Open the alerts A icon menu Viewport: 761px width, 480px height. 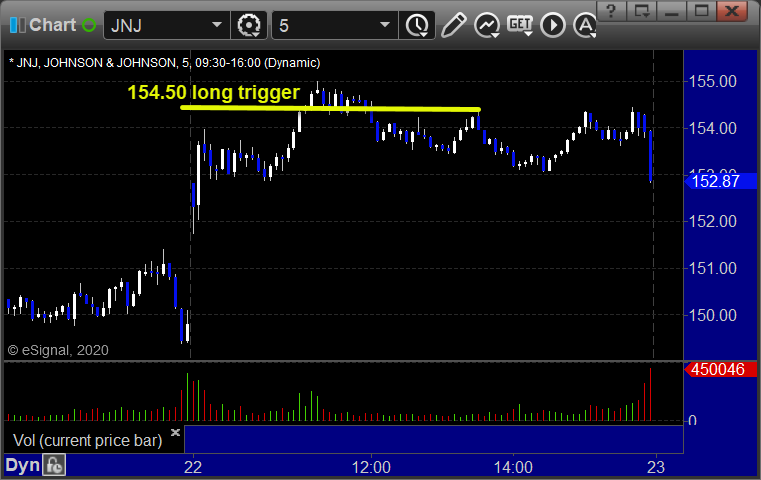coord(585,25)
